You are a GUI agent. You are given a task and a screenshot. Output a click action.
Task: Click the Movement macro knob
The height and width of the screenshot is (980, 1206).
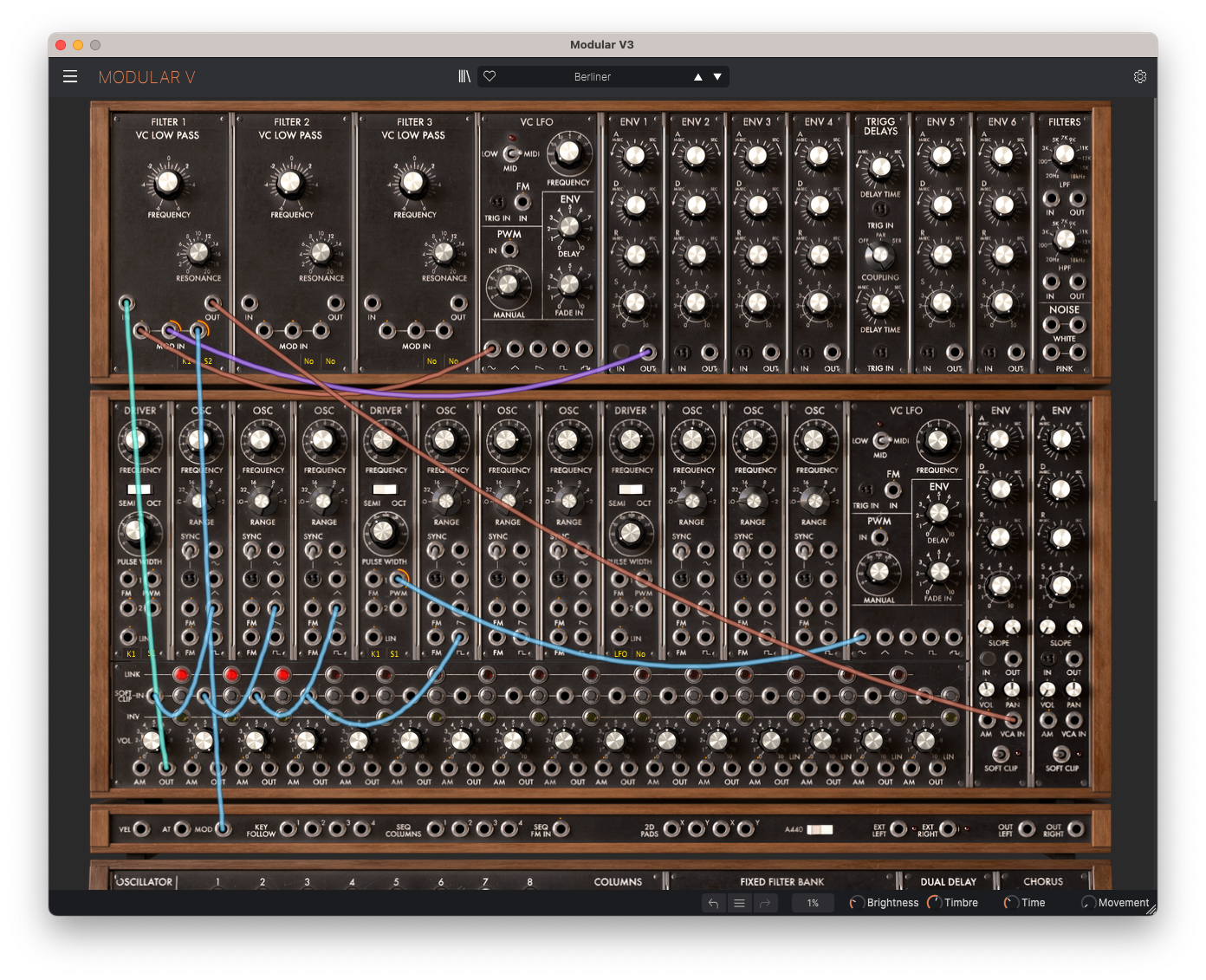(x=1088, y=903)
